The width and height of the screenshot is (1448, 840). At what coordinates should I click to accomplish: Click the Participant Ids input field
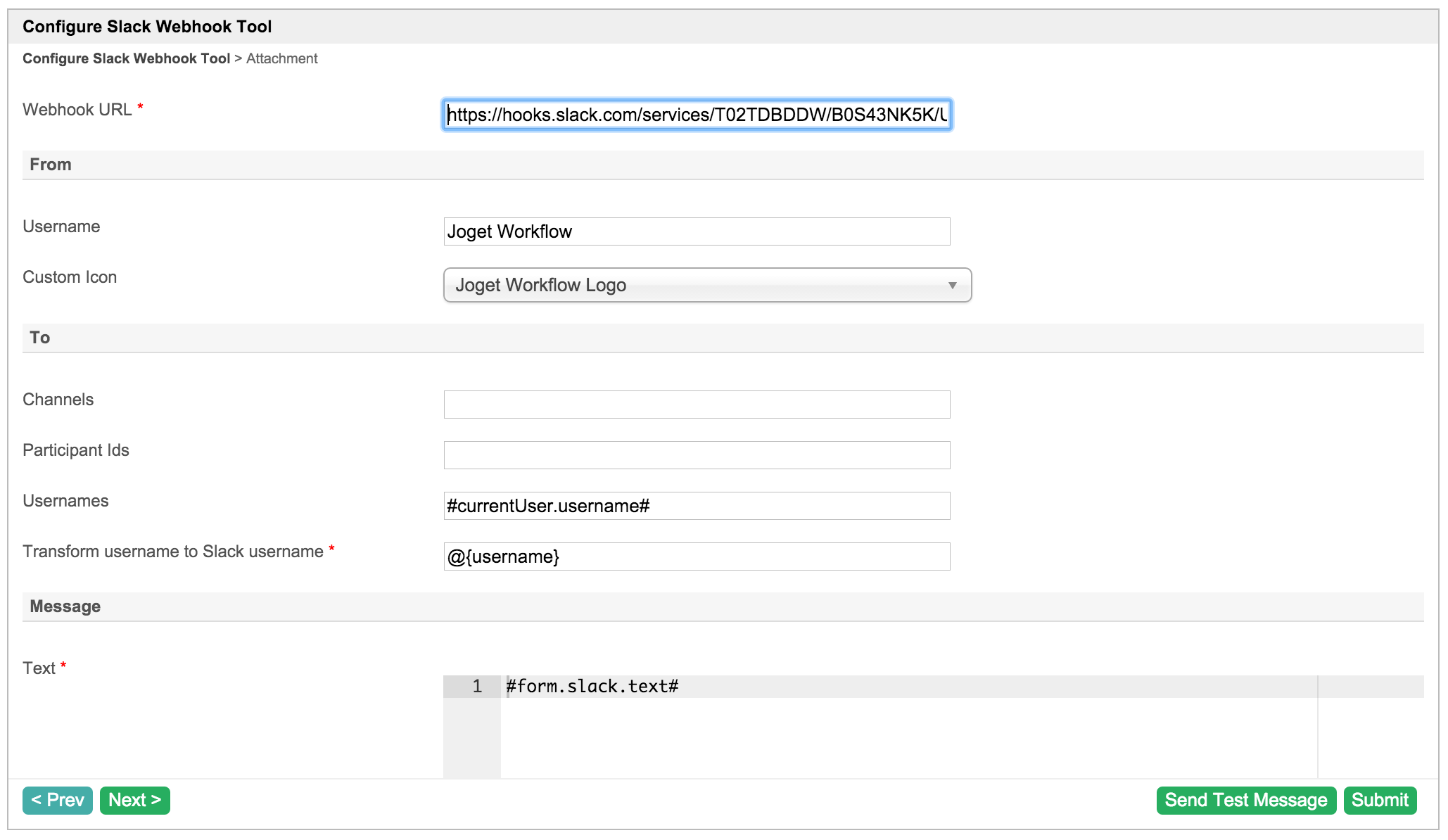tap(697, 455)
